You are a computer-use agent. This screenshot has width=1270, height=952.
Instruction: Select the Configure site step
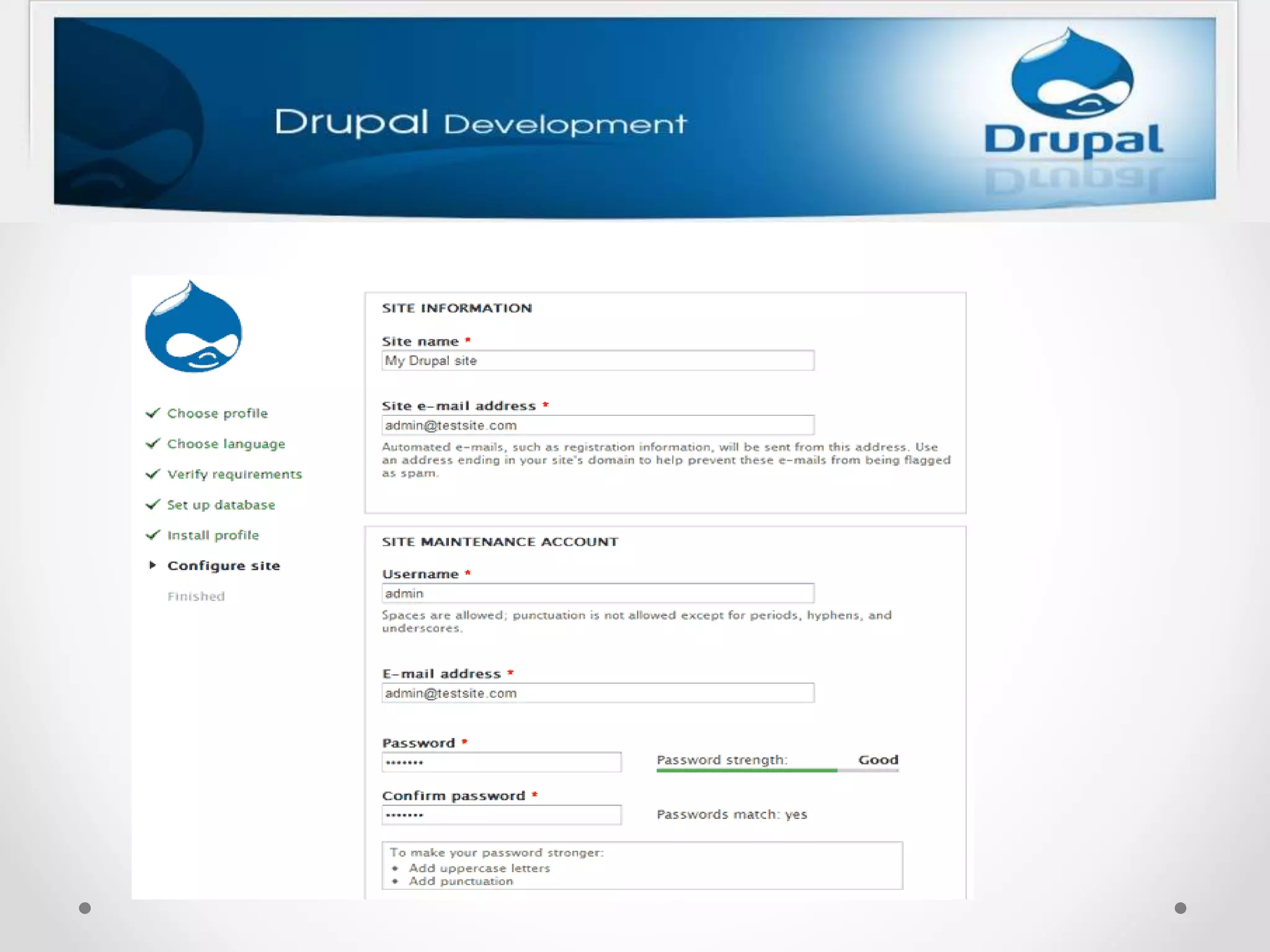(223, 566)
